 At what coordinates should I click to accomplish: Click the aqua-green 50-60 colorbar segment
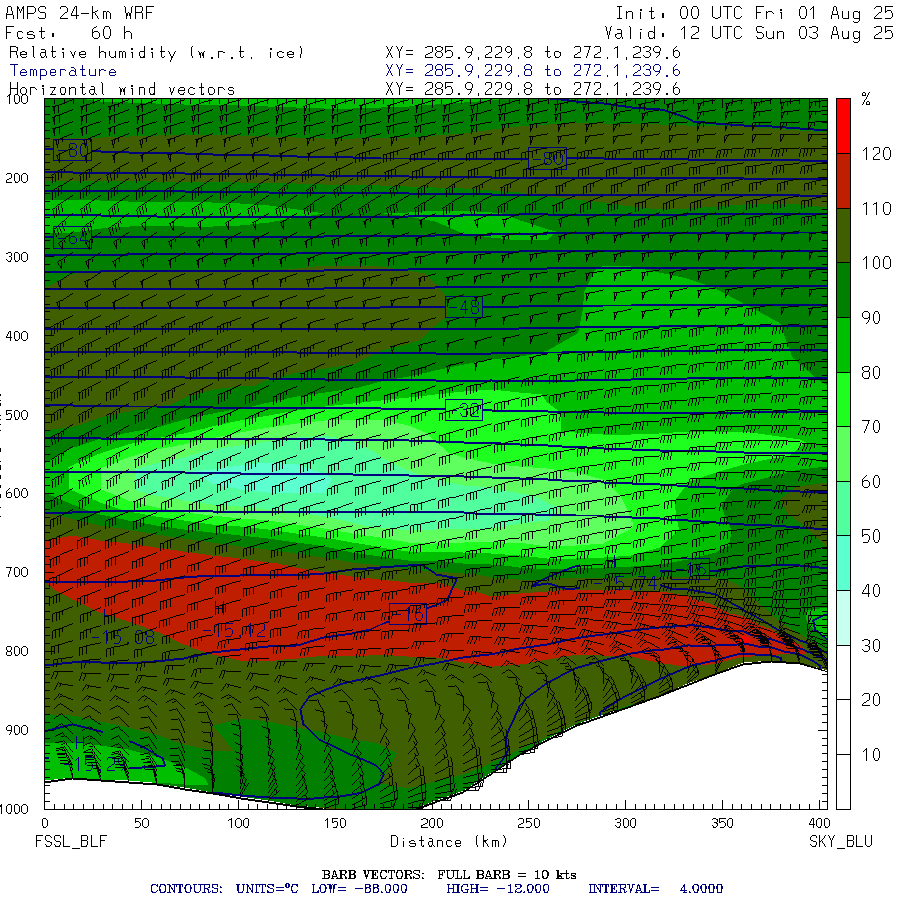[843, 508]
